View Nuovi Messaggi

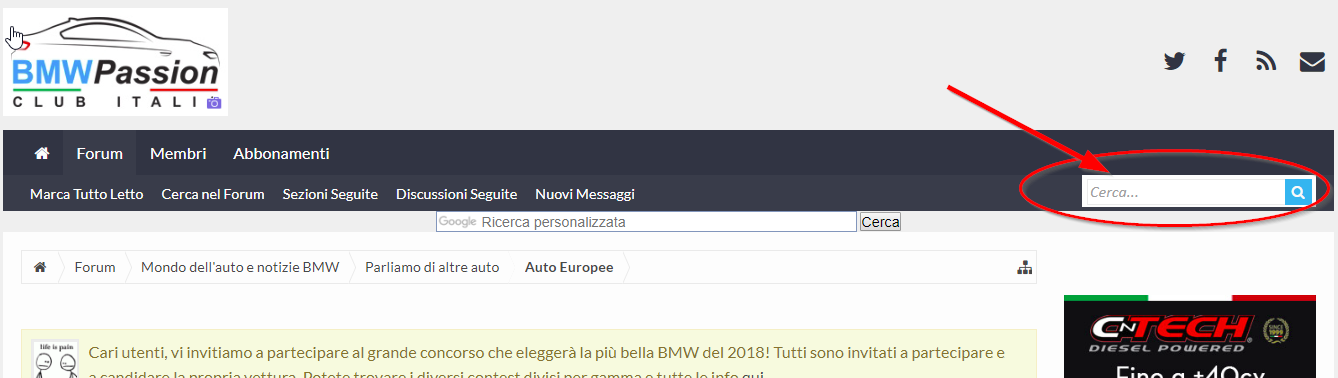pos(585,194)
